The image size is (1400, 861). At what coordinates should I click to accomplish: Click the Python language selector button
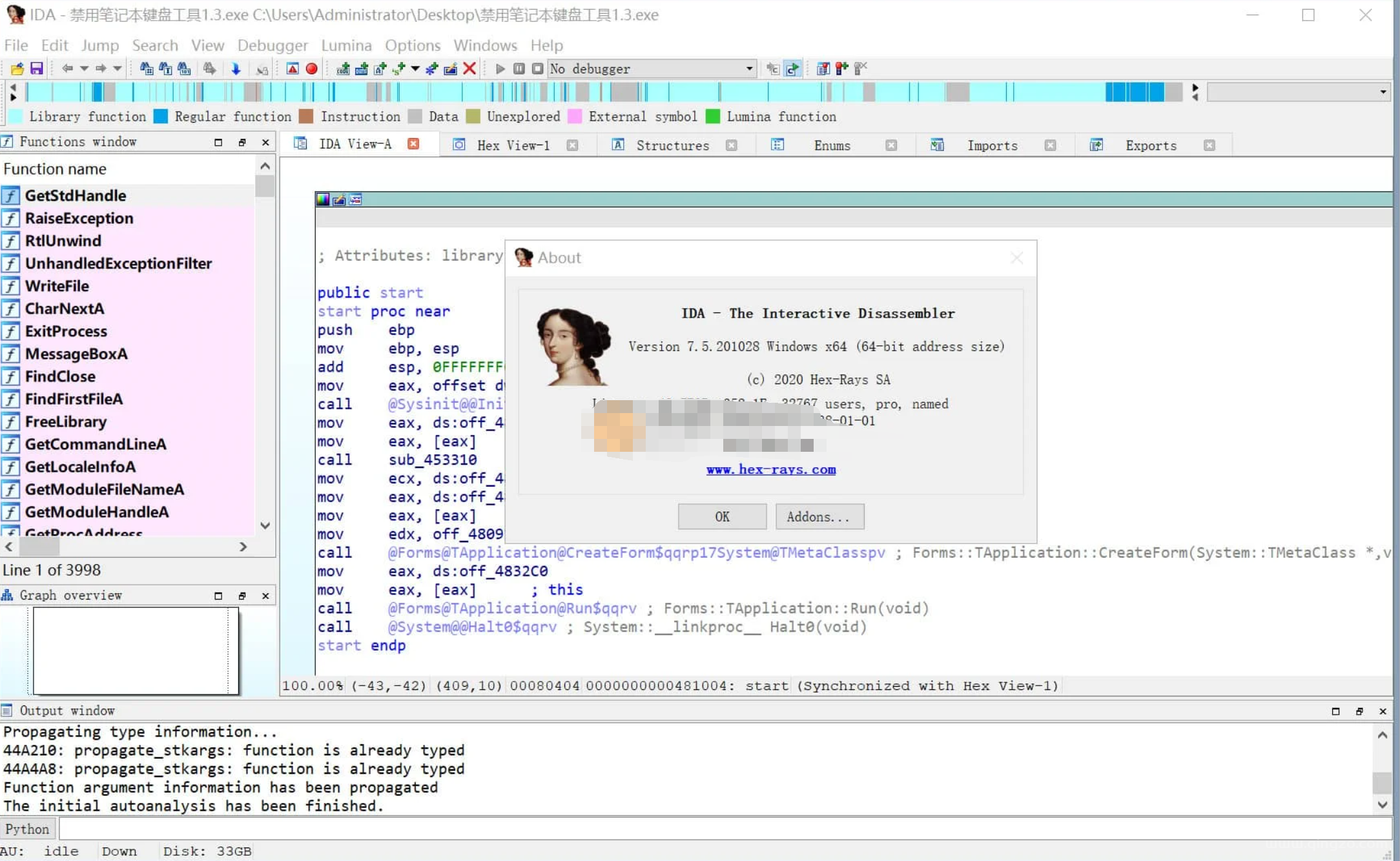pos(27,829)
